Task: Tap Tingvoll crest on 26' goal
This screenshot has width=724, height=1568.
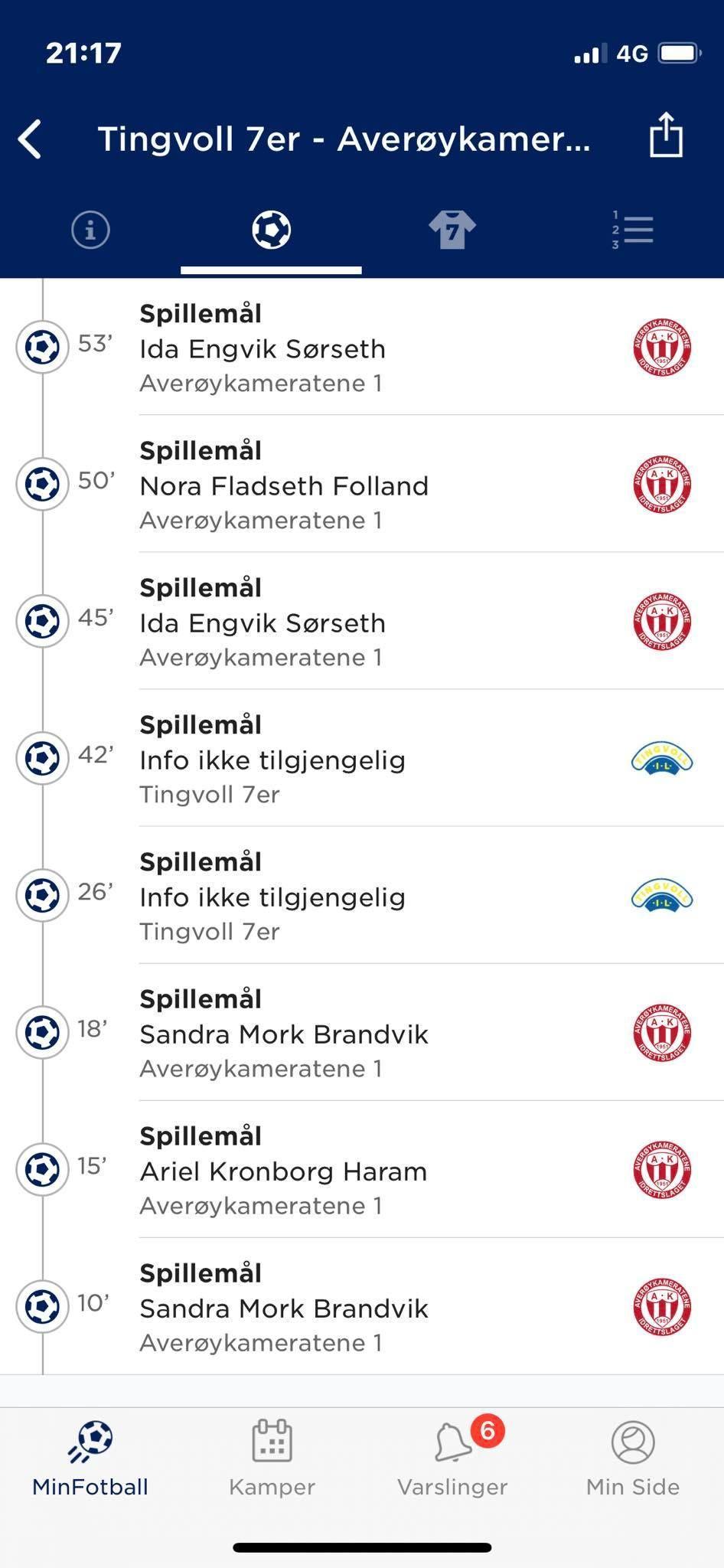Action: point(662,896)
